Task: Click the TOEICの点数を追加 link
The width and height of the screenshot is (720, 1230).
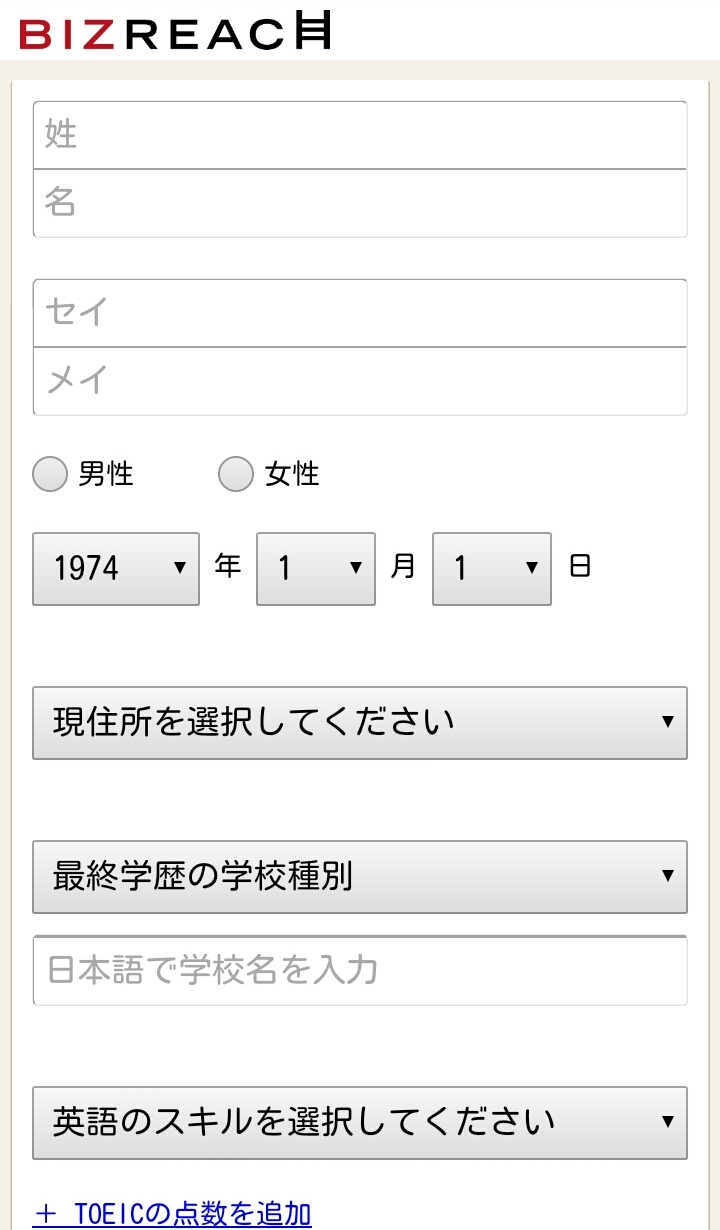Action: (192, 1215)
